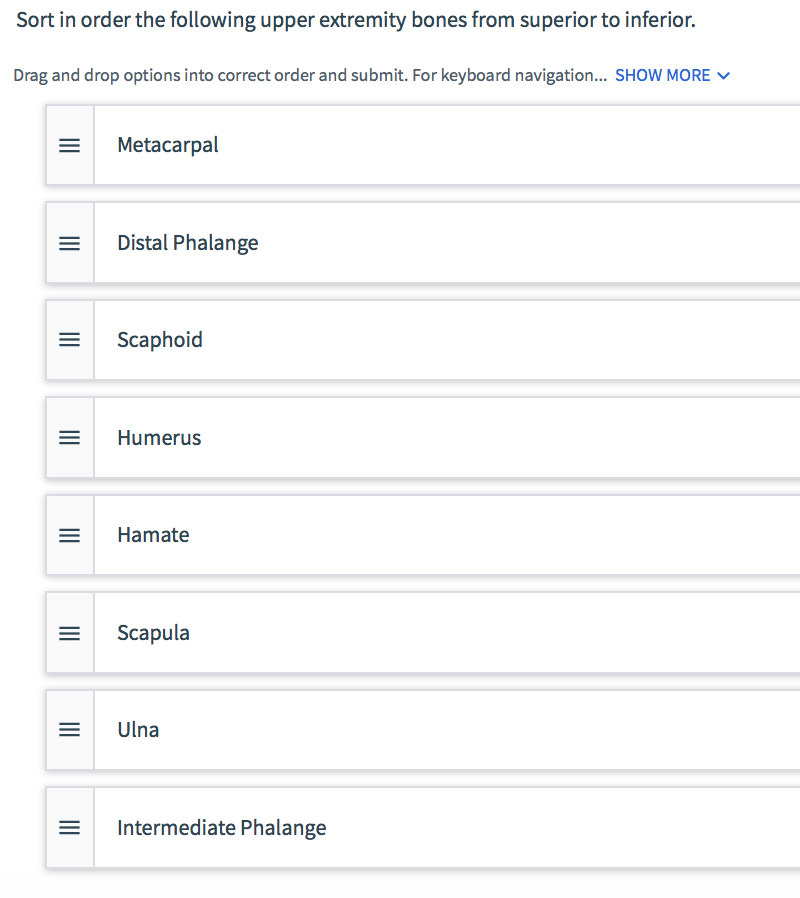Select the Intermediate Phalange option label
Viewport: 800px width, 898px height.
click(221, 828)
